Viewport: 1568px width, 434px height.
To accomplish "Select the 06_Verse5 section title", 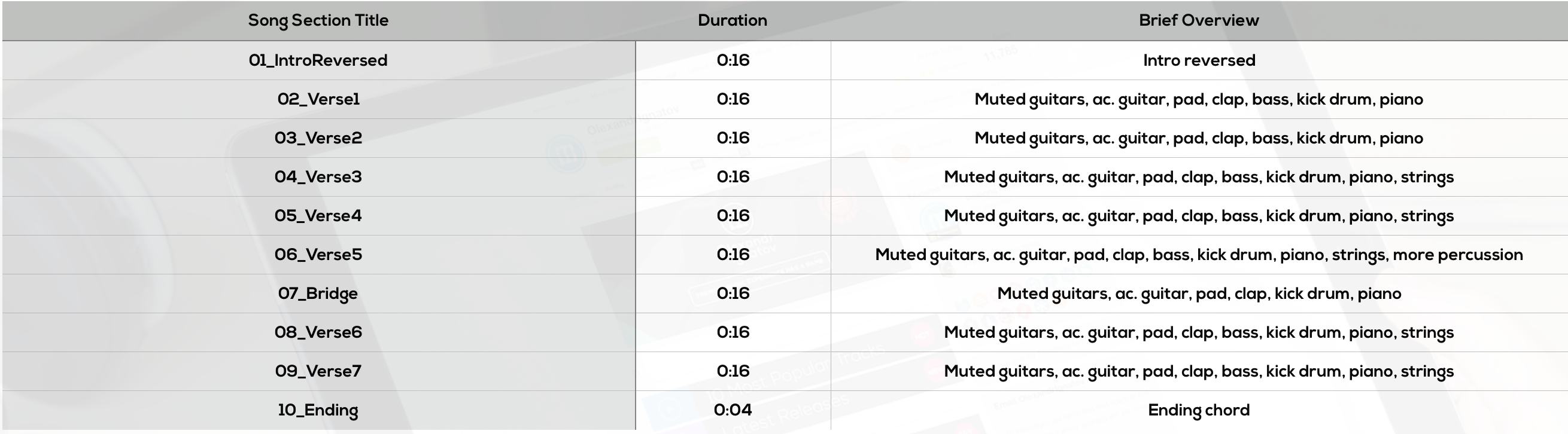I will (x=318, y=255).
